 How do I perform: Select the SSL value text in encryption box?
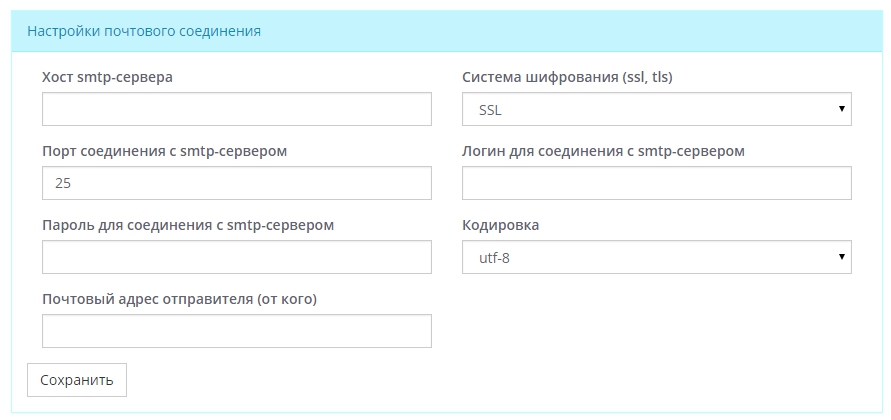coord(490,110)
